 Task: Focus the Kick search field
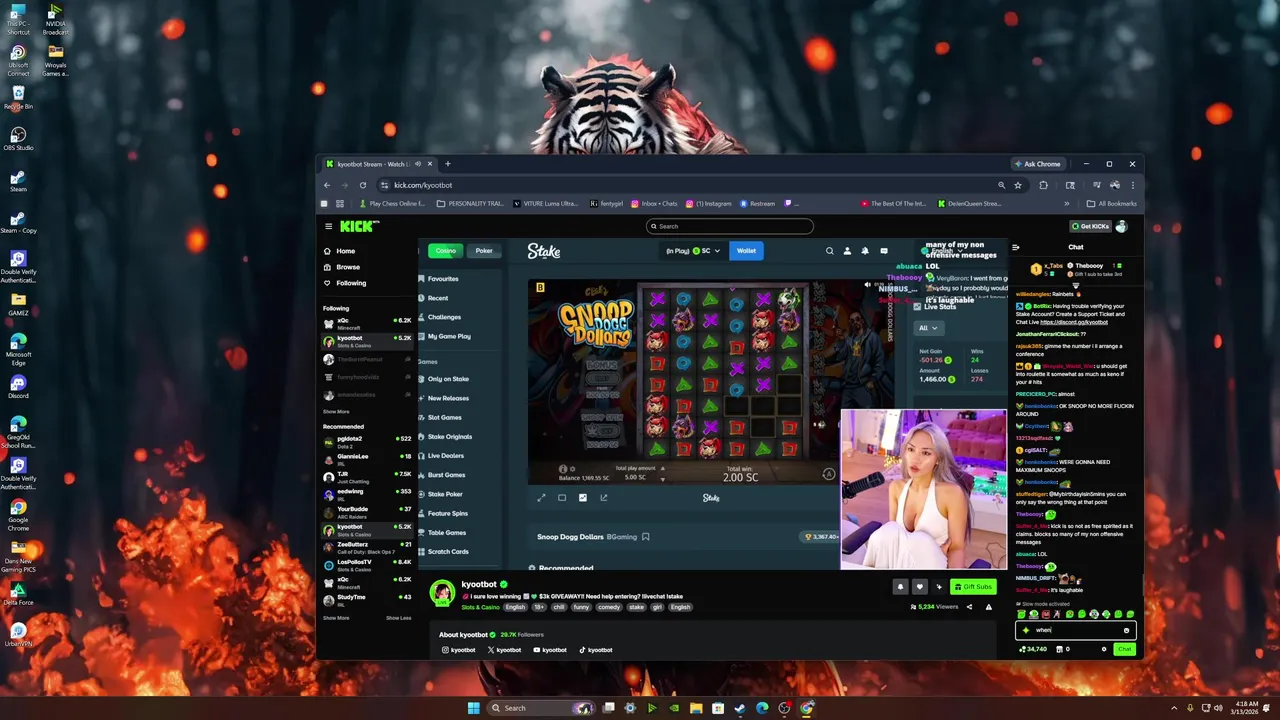(x=729, y=226)
